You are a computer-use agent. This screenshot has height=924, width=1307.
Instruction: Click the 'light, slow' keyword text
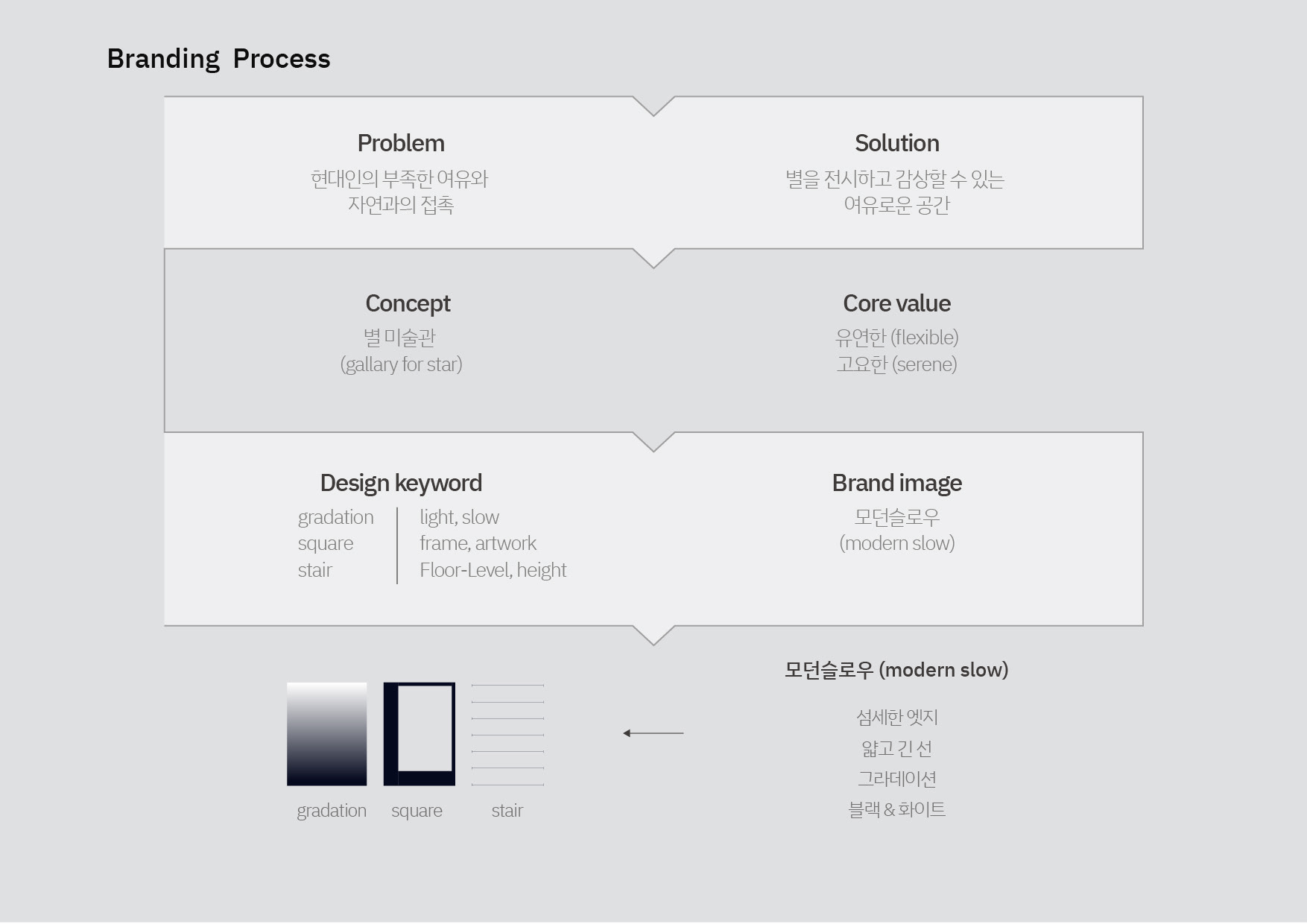tap(459, 517)
